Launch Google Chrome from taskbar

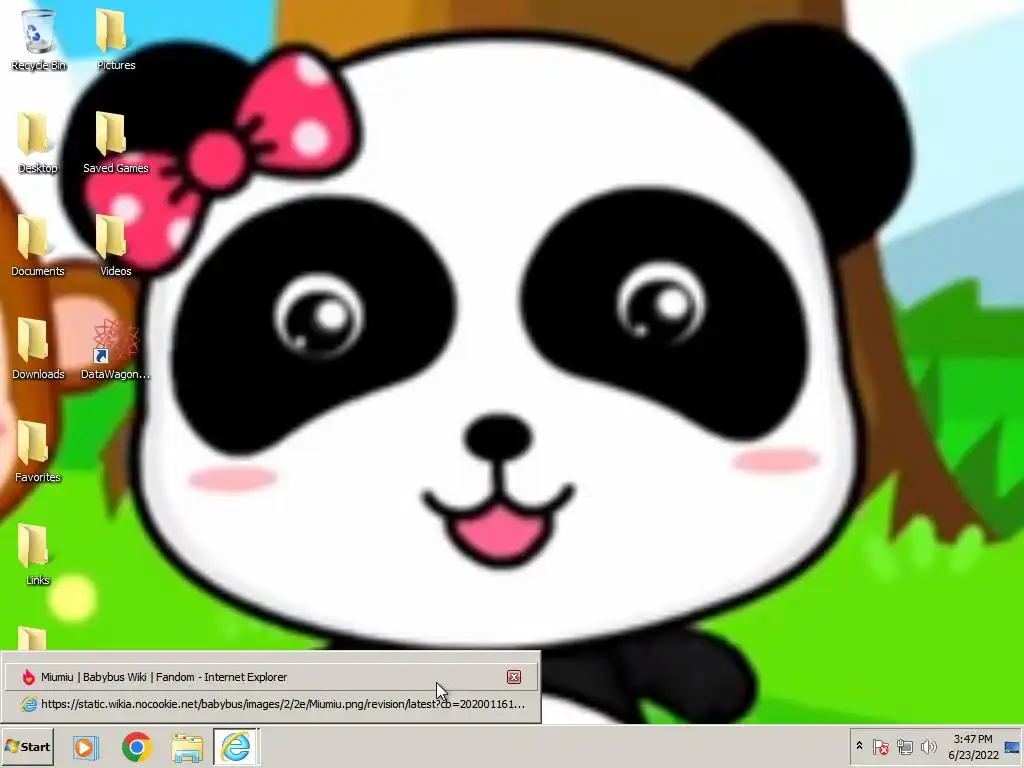tap(136, 747)
